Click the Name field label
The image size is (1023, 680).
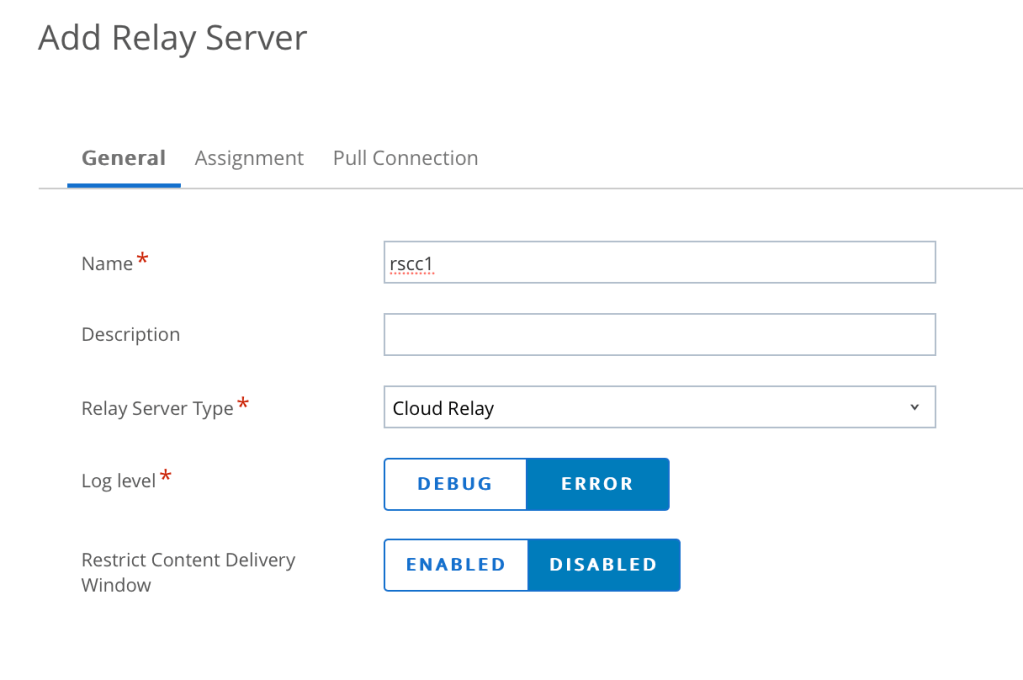107,264
